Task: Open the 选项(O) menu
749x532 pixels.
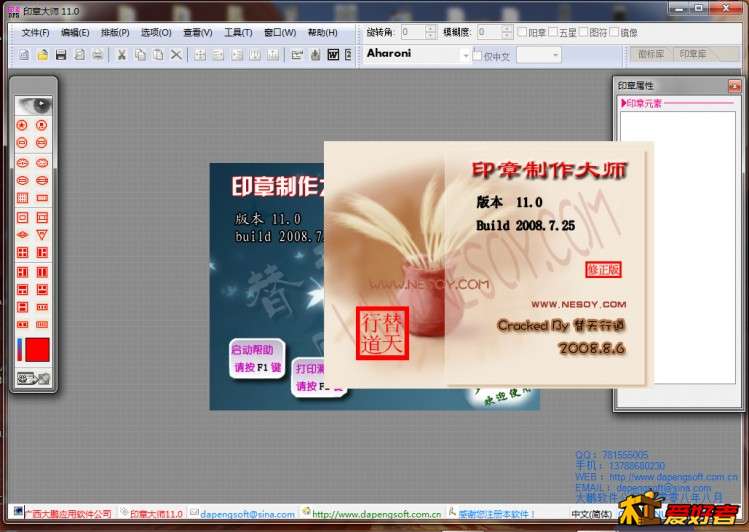Action: click(x=156, y=32)
